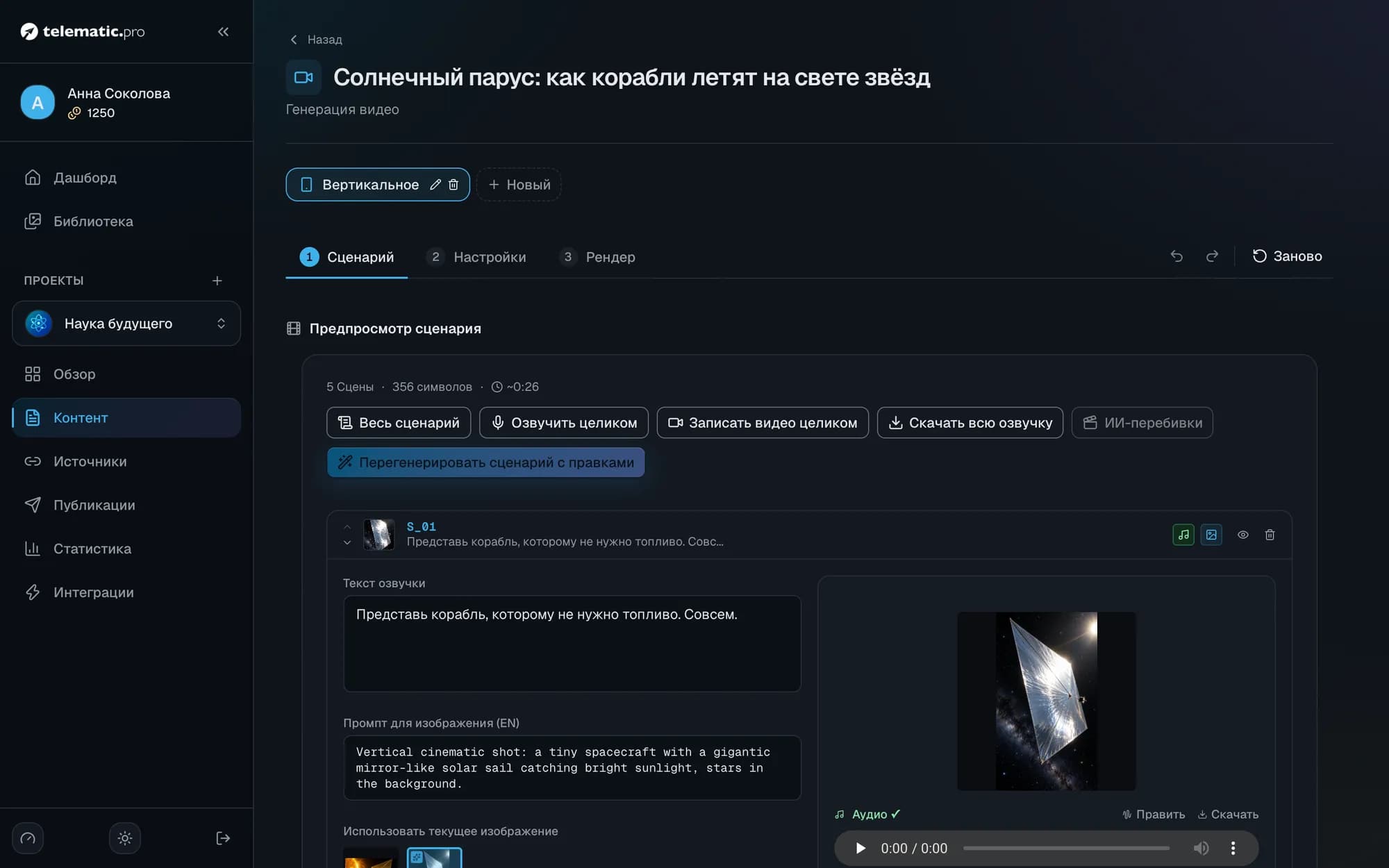Click Записать видео целиком
This screenshot has height=868, width=1389.
pyautogui.click(x=763, y=423)
